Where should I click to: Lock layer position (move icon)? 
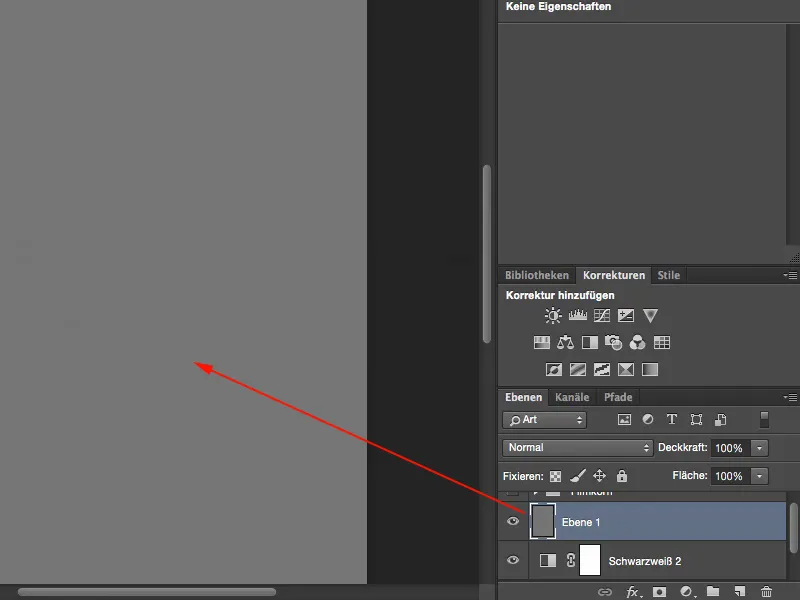[x=599, y=476]
